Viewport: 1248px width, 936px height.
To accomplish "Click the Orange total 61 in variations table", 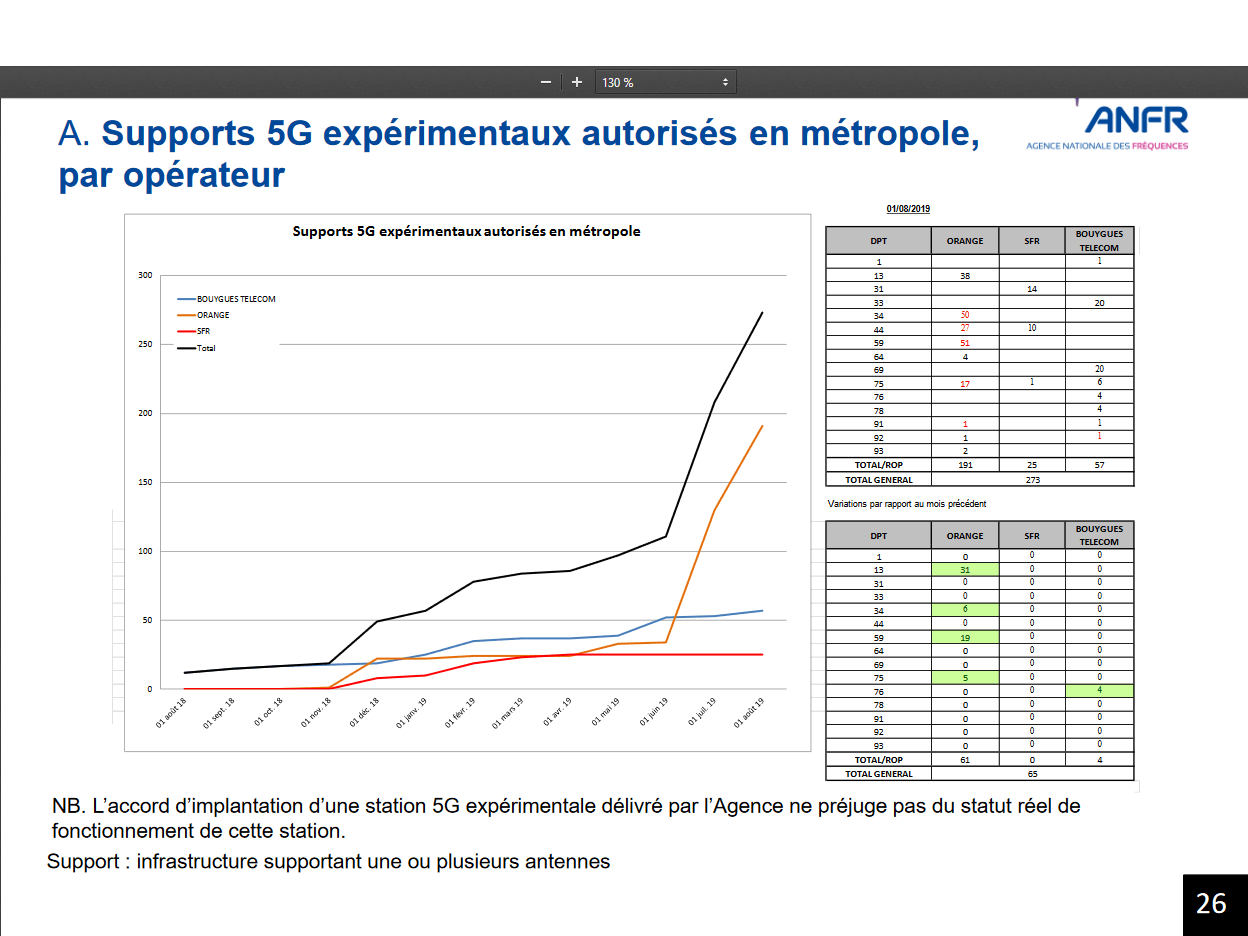I will 965,760.
